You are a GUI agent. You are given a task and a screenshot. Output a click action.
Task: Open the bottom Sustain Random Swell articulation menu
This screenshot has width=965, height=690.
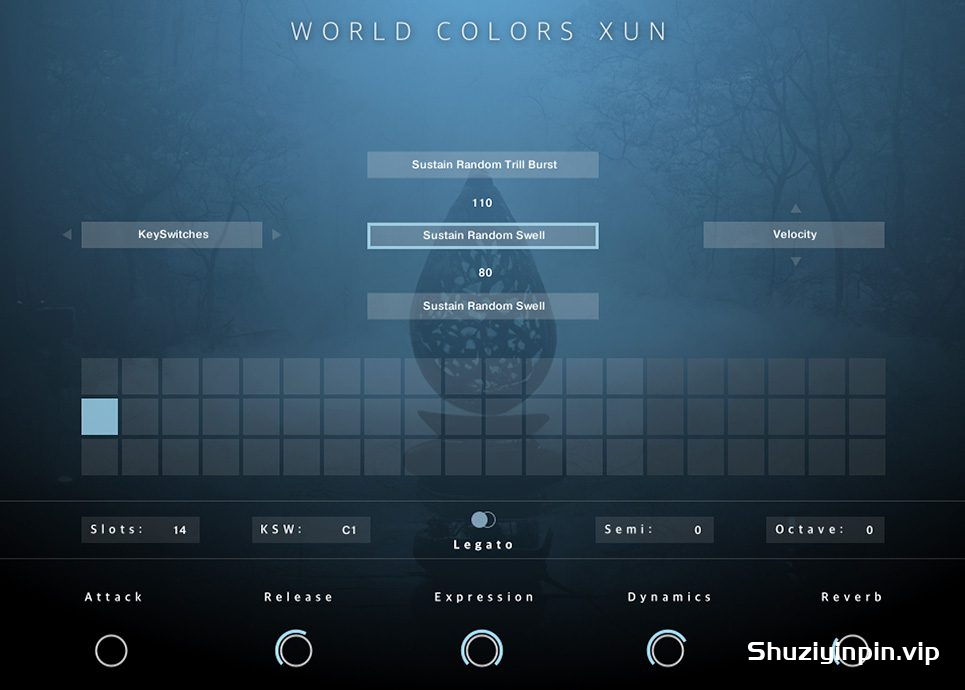pos(483,306)
